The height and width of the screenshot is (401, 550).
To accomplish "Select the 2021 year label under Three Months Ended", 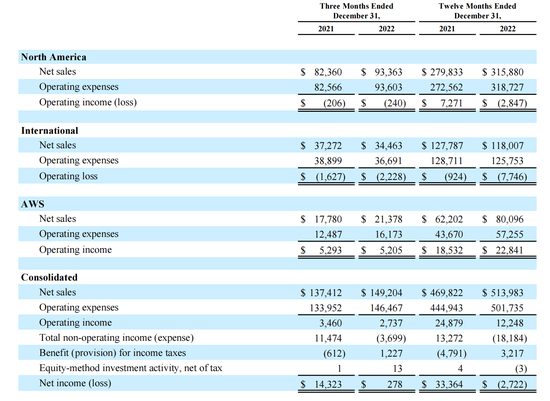I will [x=326, y=29].
